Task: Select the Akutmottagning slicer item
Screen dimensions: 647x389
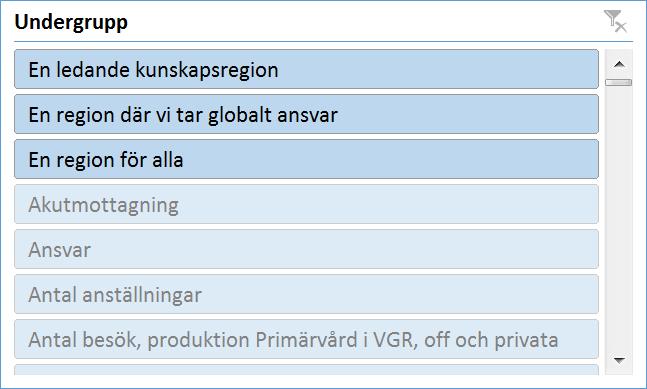Action: (x=306, y=204)
